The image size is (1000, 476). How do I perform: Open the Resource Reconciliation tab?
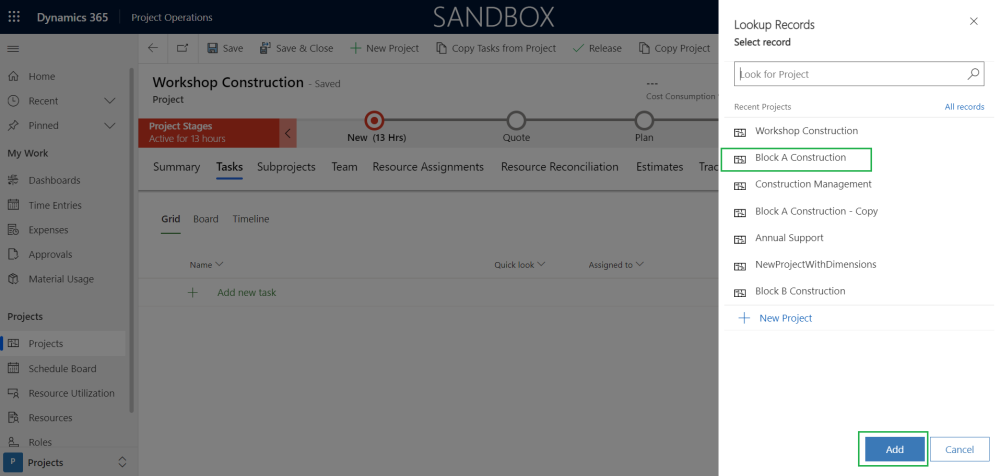pyautogui.click(x=559, y=167)
